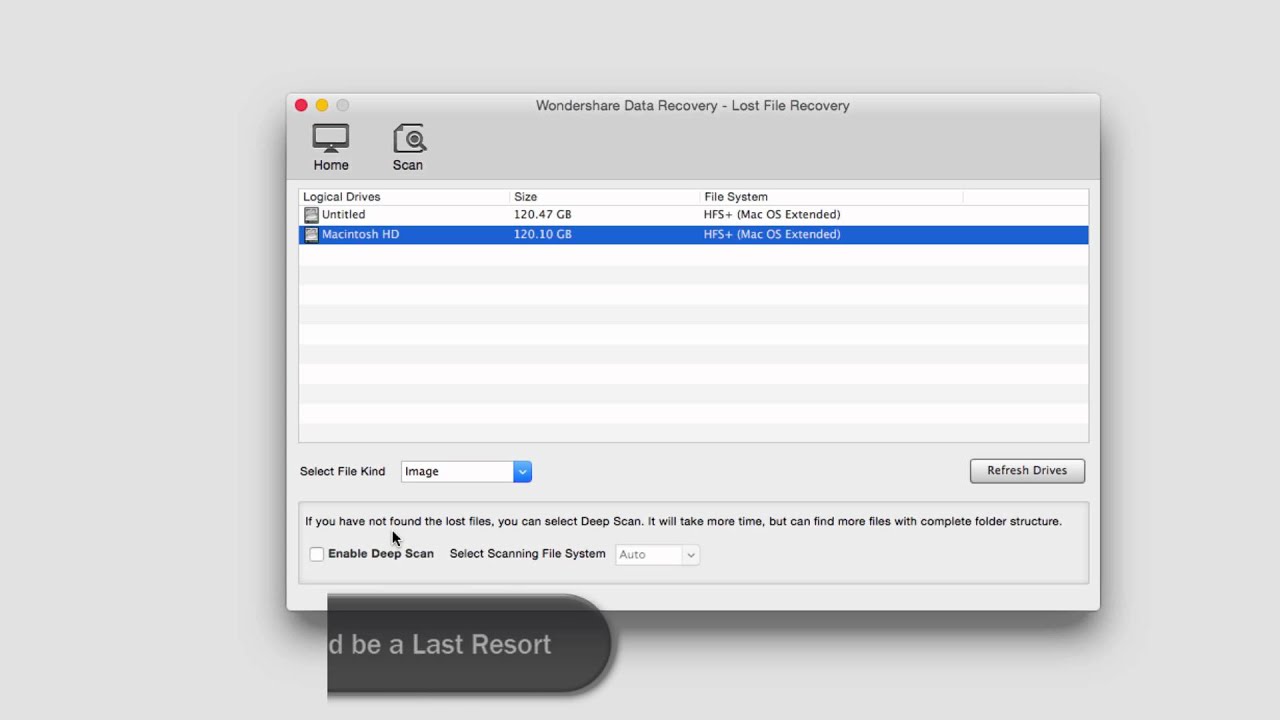The image size is (1280, 720).
Task: Click the Untitled drive name
Action: point(343,215)
